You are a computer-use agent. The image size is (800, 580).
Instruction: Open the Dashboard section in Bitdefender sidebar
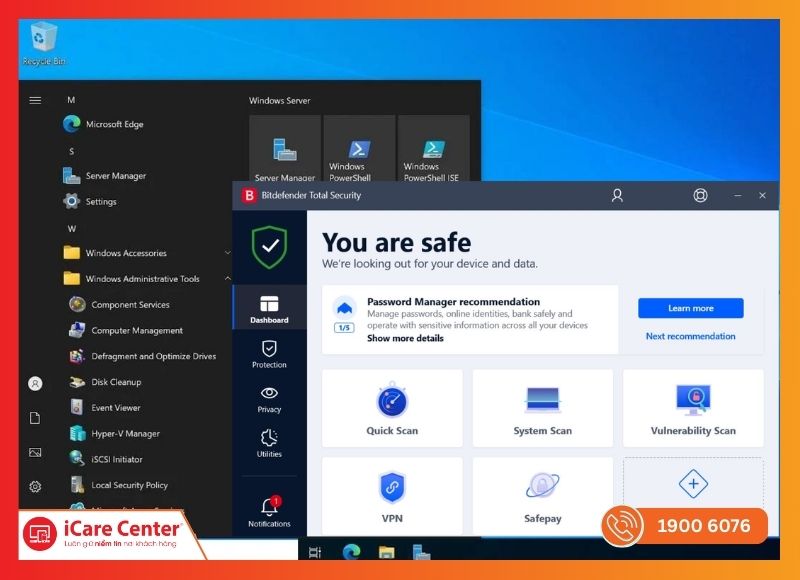coord(269,309)
